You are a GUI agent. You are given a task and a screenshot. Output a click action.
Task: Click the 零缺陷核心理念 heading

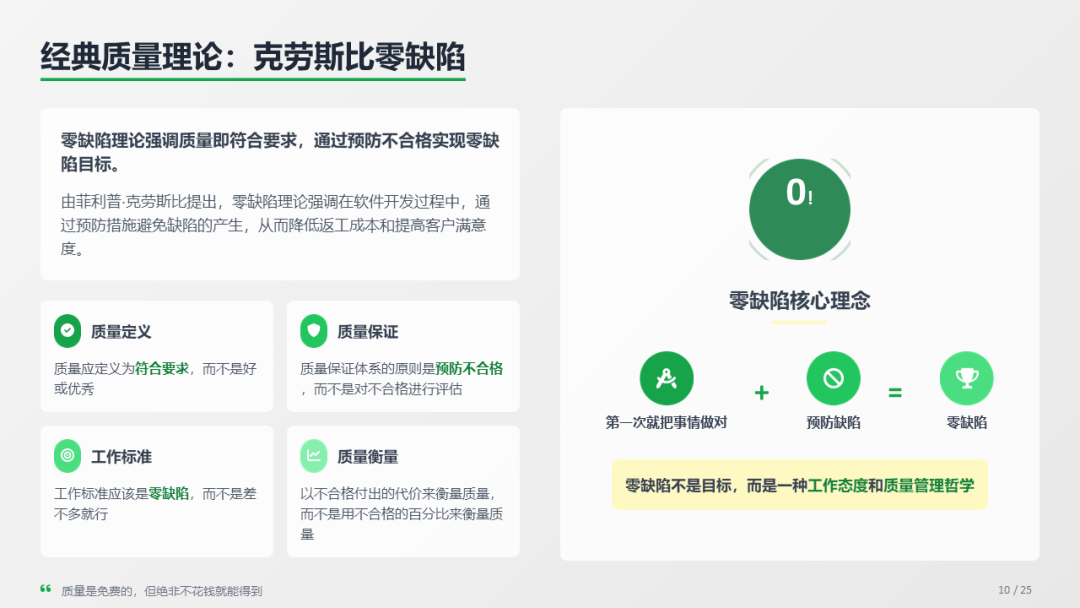click(x=799, y=300)
